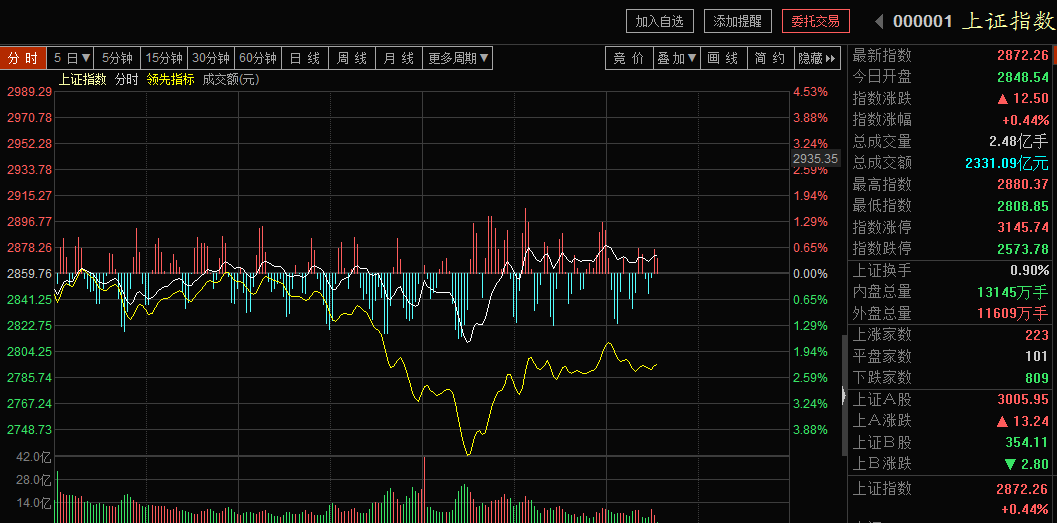This screenshot has height=523, width=1057.
Task: Click the 指数涨跌 up arrow 12.50
Action: (x=1023, y=98)
